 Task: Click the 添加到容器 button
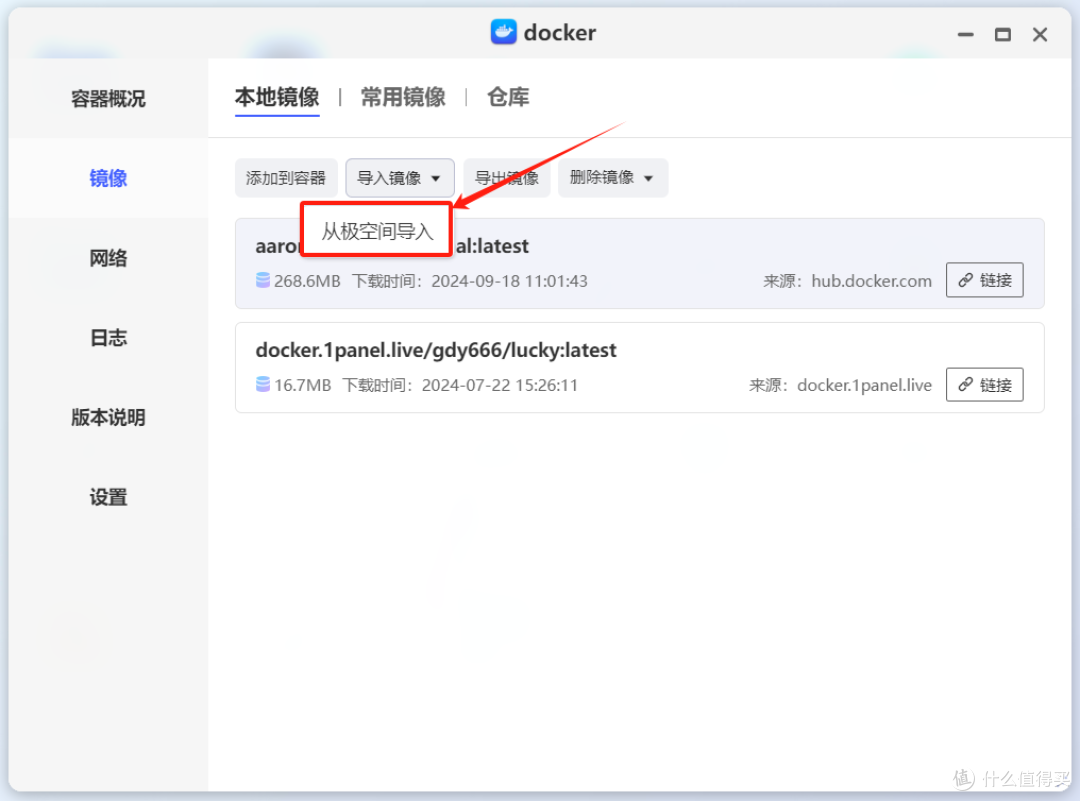point(286,178)
